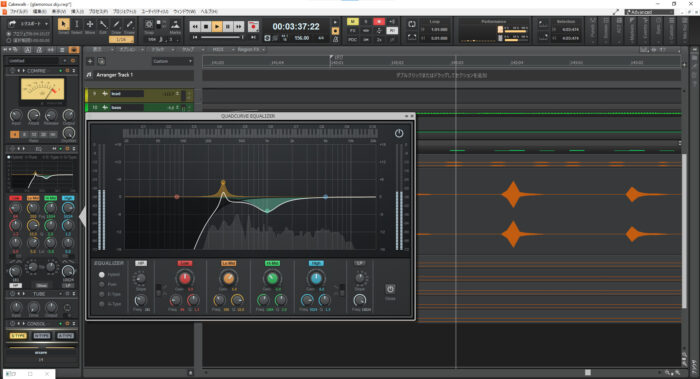This screenshot has width=700, height=379.
Task: Open the Utilities menu in the menu bar
Action: point(155,11)
